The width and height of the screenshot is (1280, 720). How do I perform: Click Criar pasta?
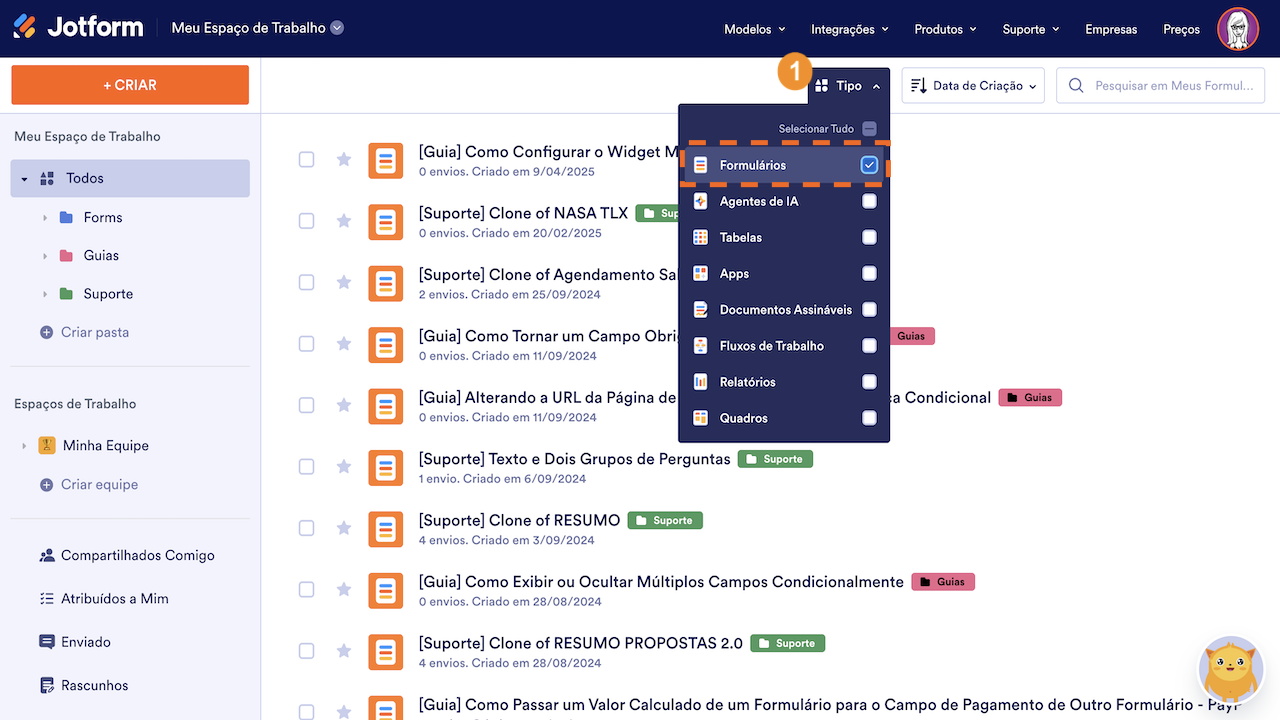click(84, 332)
